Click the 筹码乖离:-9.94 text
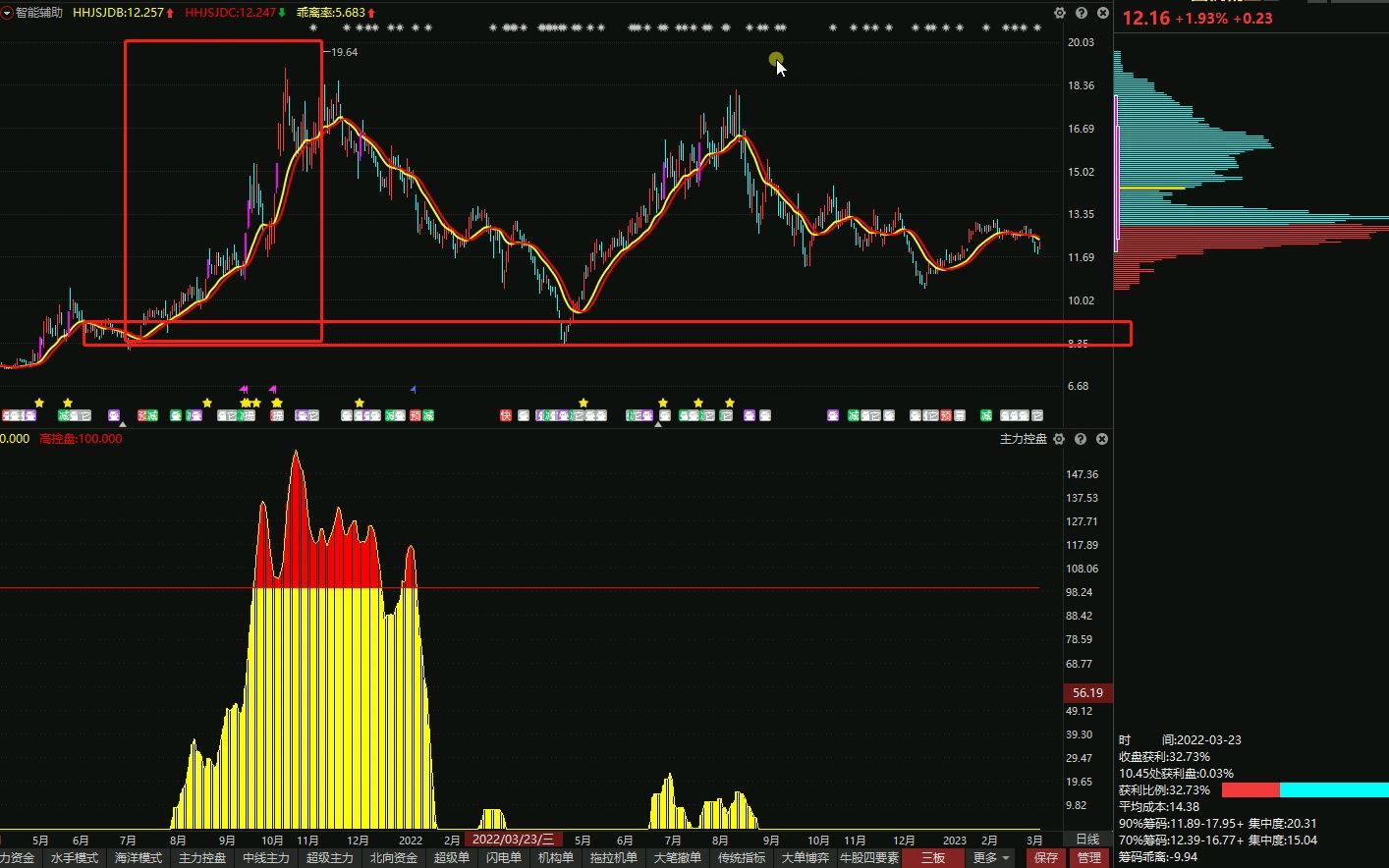 coord(1158,857)
